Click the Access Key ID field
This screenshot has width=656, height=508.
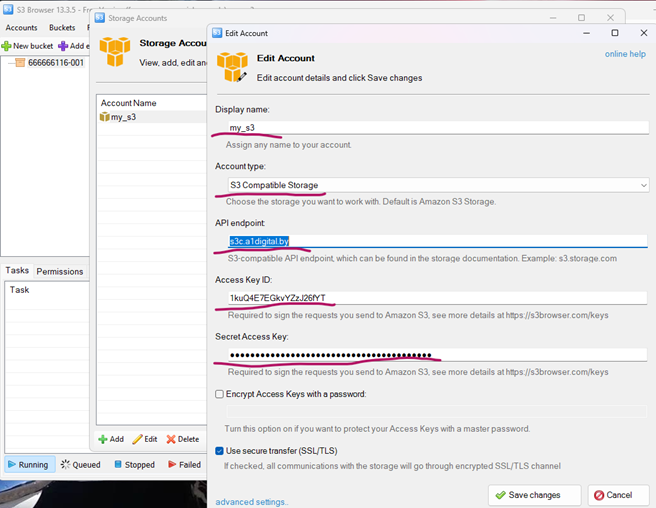(437, 298)
